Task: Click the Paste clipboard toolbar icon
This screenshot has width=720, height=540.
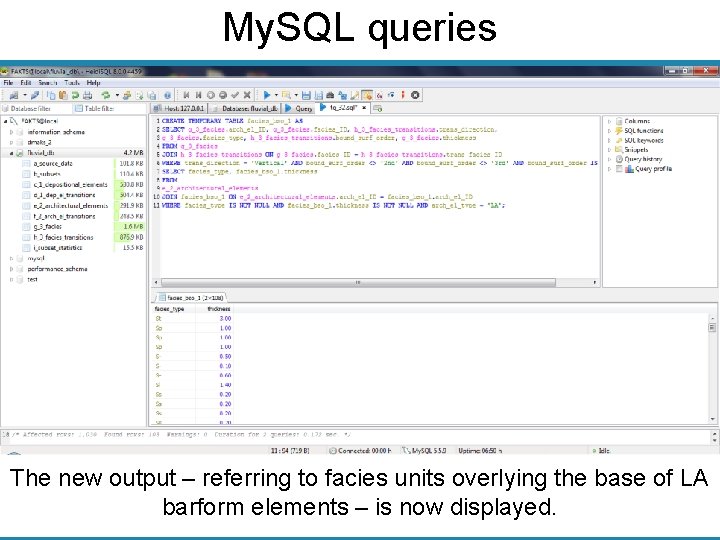Action: [63, 95]
